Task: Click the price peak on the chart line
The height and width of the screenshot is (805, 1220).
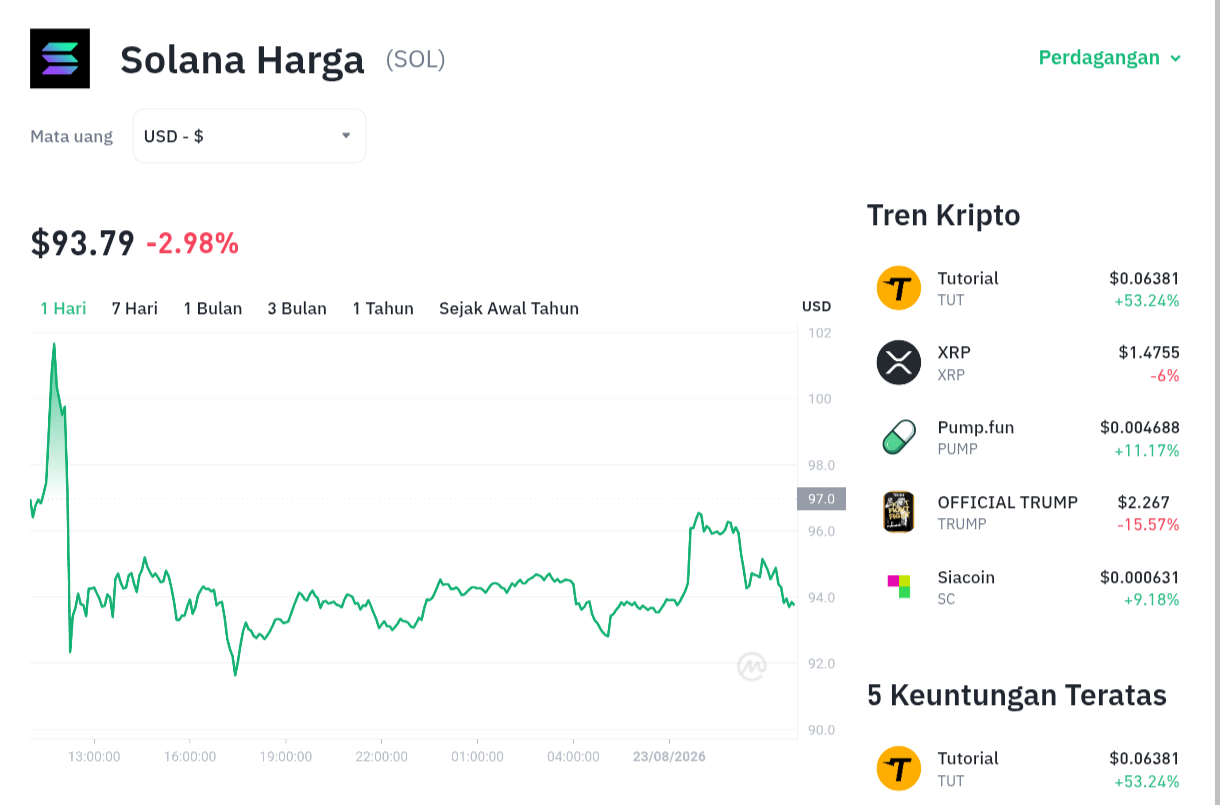Action: tap(54, 344)
